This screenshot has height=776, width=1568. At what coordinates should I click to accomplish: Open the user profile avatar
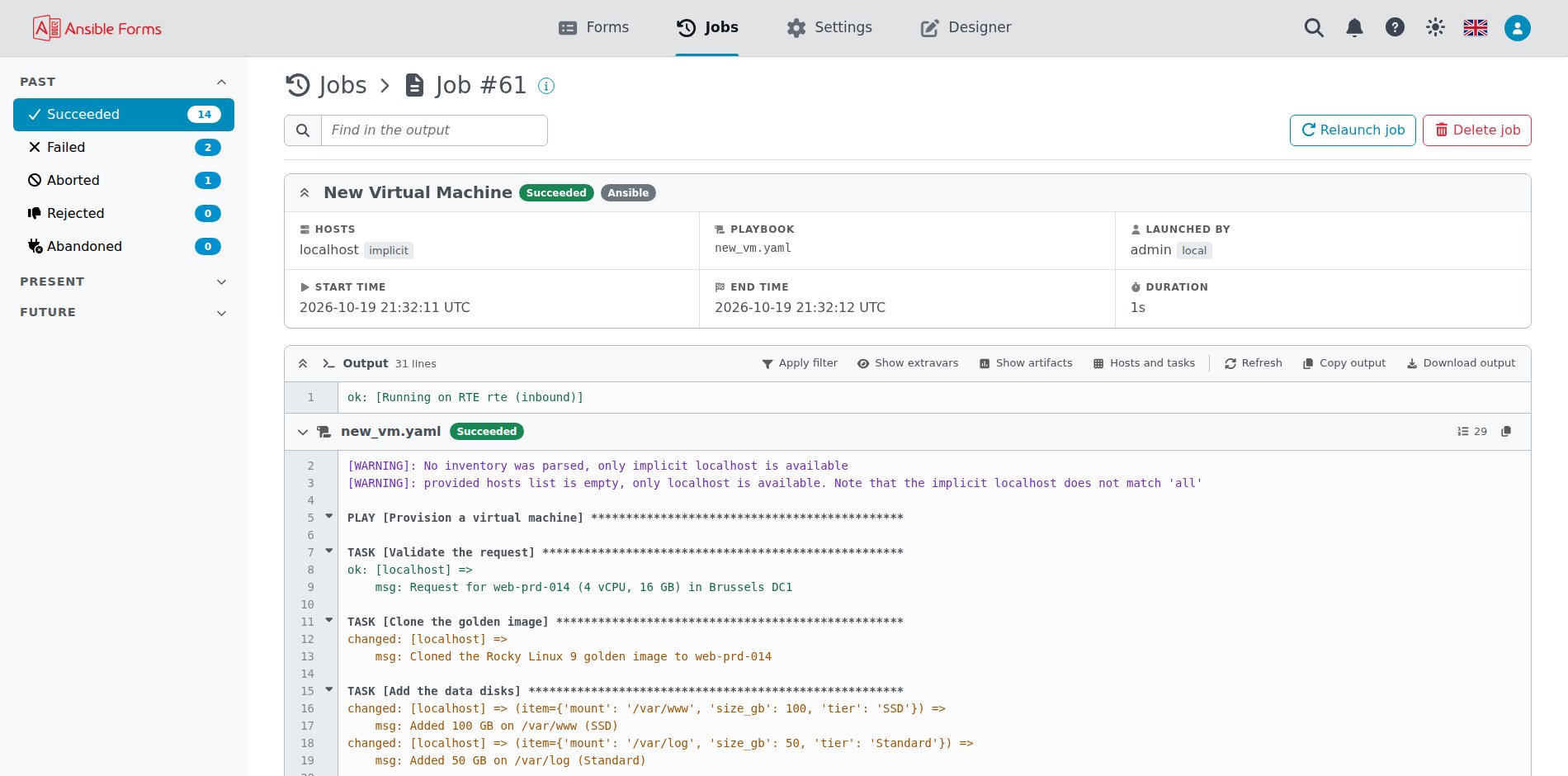pos(1517,28)
